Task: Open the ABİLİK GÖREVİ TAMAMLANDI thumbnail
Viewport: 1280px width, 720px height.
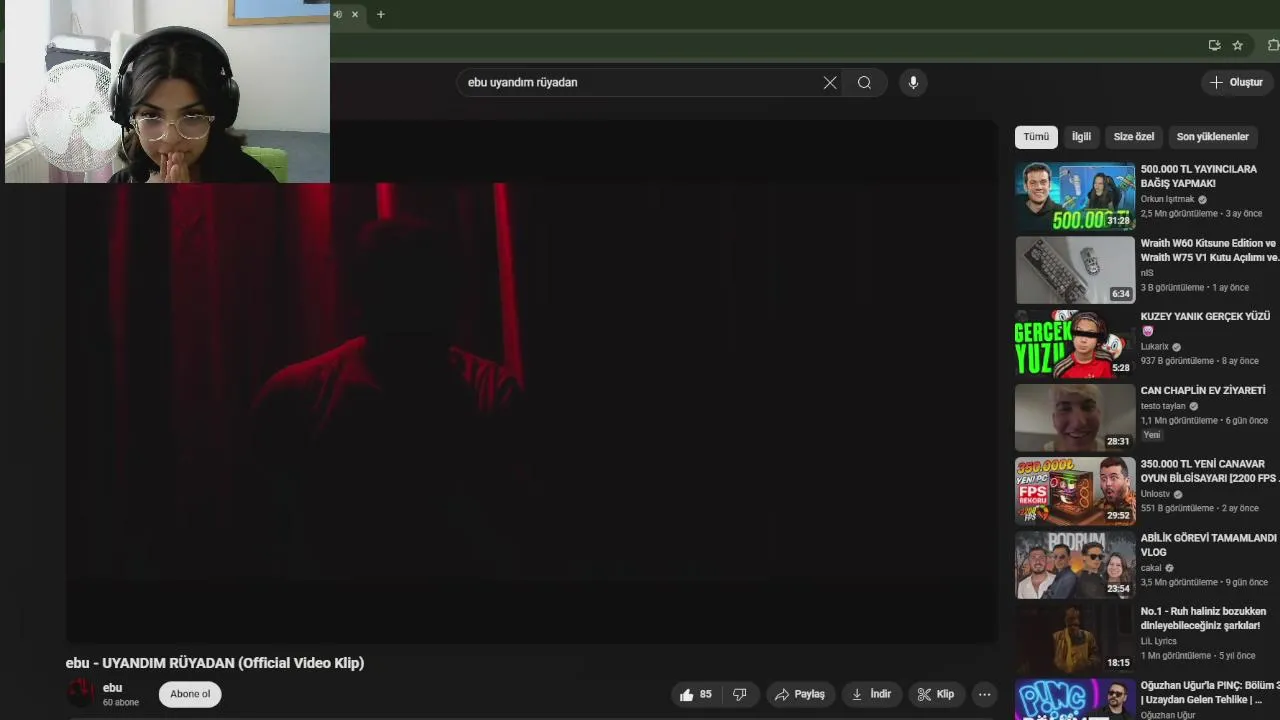Action: click(x=1075, y=565)
